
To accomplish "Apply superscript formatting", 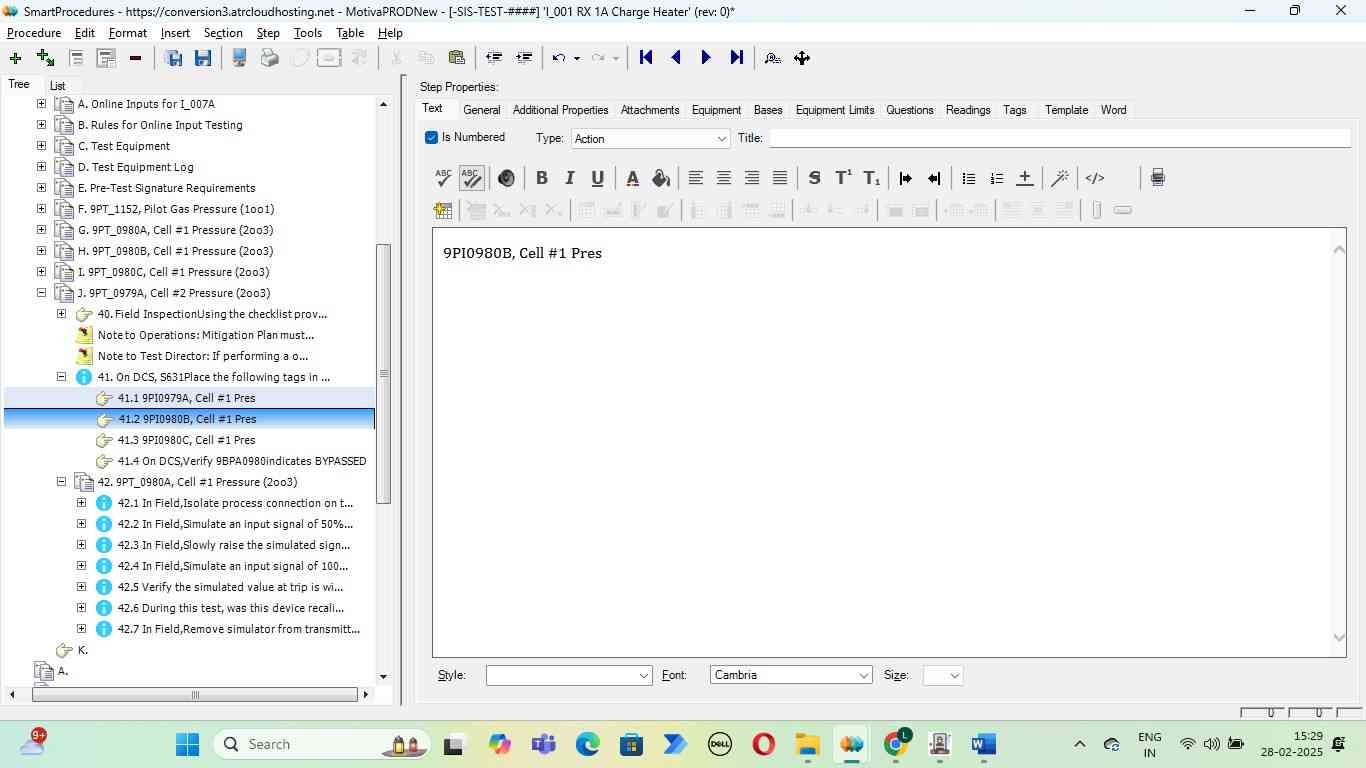I will click(x=843, y=178).
